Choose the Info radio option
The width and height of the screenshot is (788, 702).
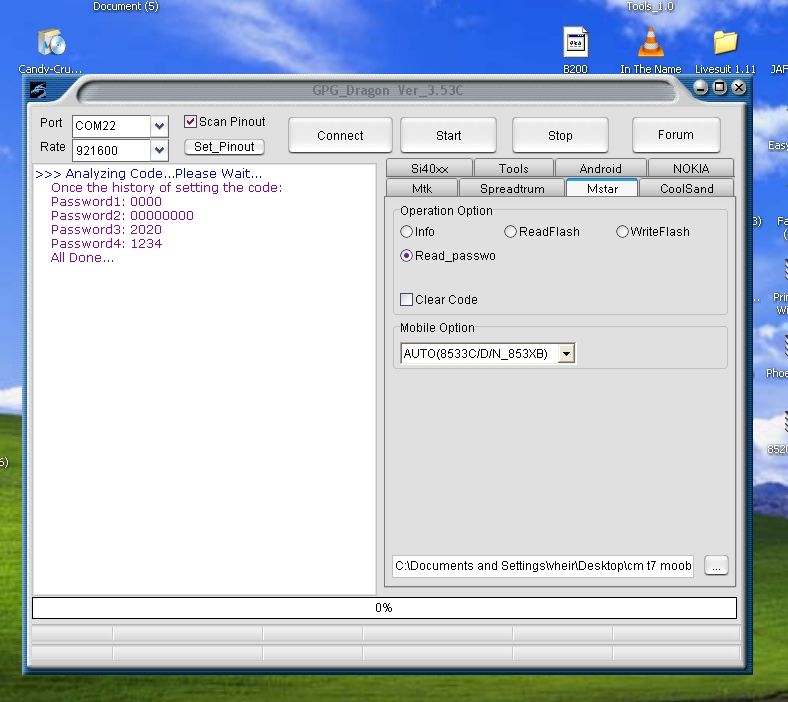(x=407, y=232)
